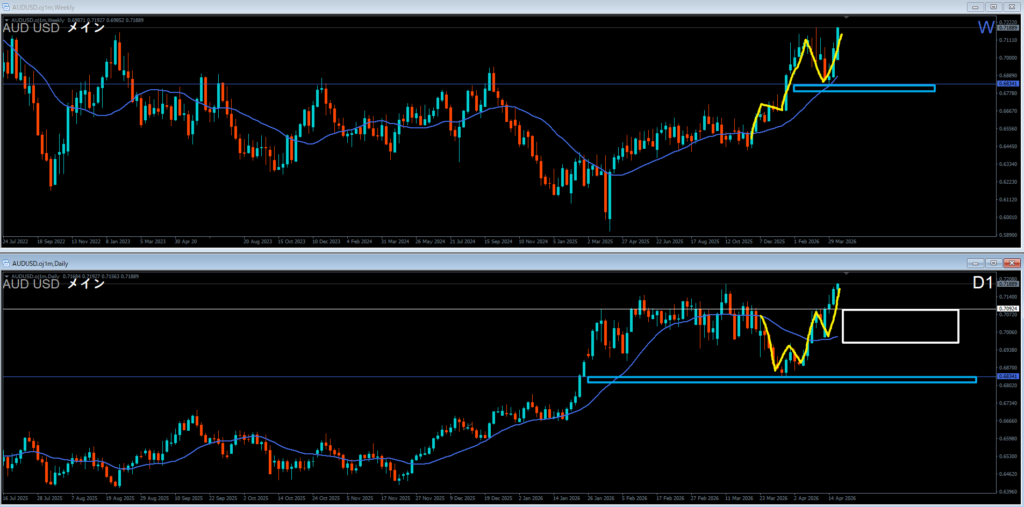Click the current price tag on Weekly price axis
Viewport: 1024px width, 507px height.
tap(1008, 29)
